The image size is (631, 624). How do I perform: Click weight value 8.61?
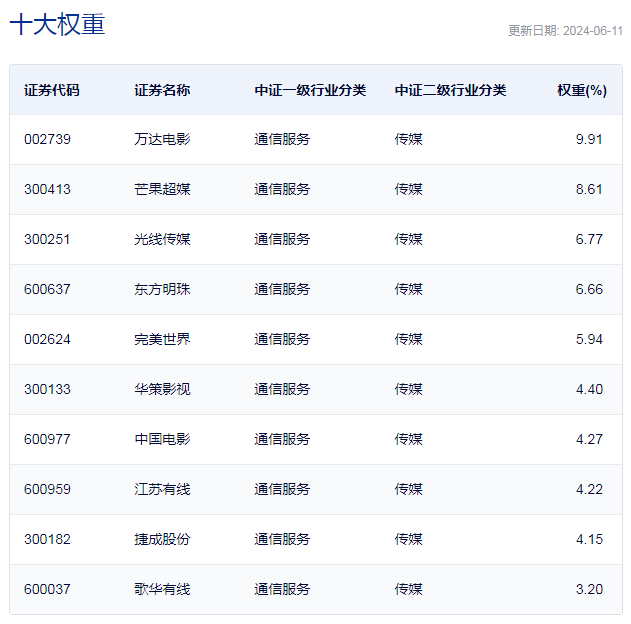click(x=589, y=189)
